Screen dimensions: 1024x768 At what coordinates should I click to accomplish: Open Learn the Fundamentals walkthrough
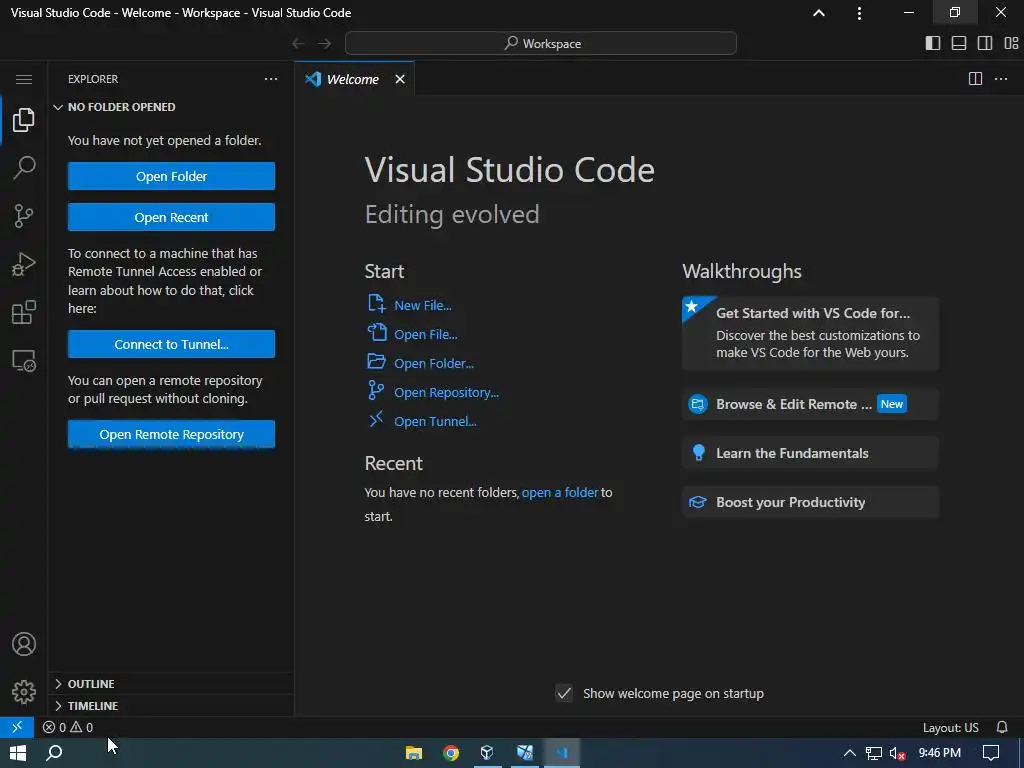click(810, 453)
